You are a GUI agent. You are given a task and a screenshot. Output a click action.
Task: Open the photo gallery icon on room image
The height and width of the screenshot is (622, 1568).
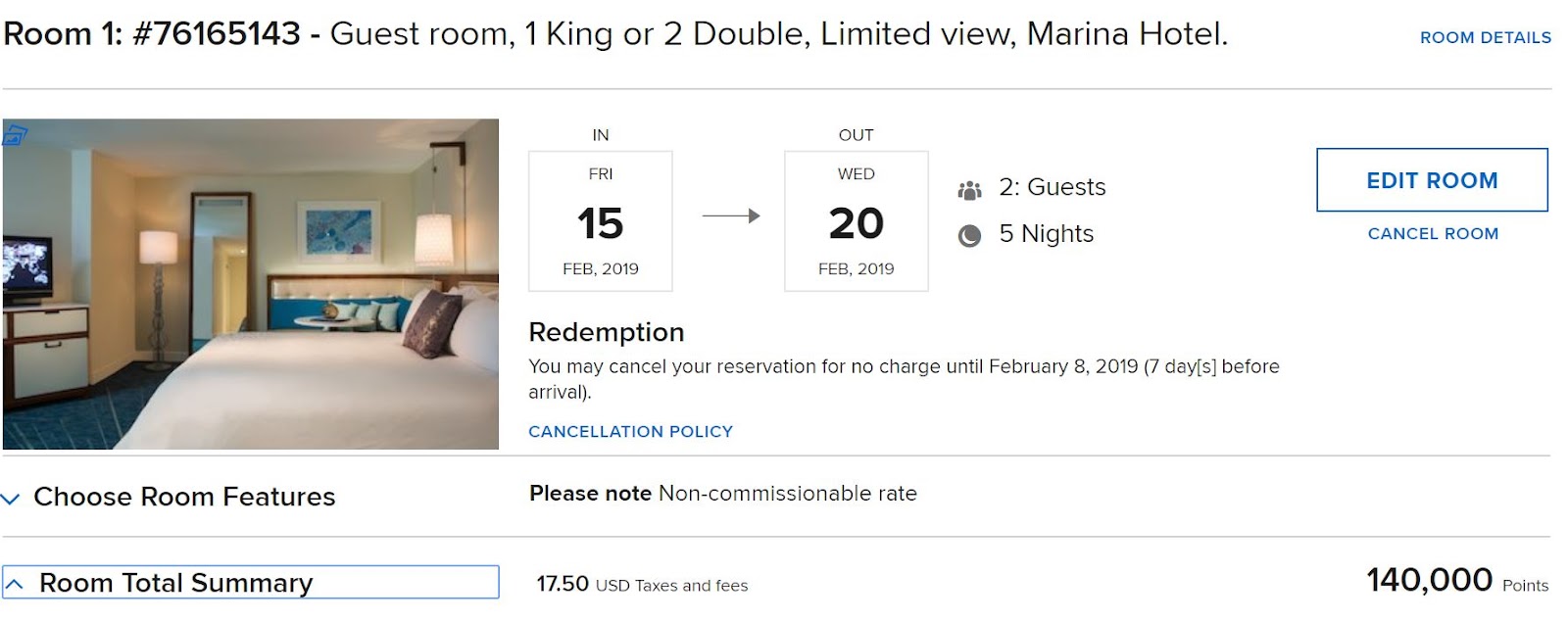click(15, 134)
